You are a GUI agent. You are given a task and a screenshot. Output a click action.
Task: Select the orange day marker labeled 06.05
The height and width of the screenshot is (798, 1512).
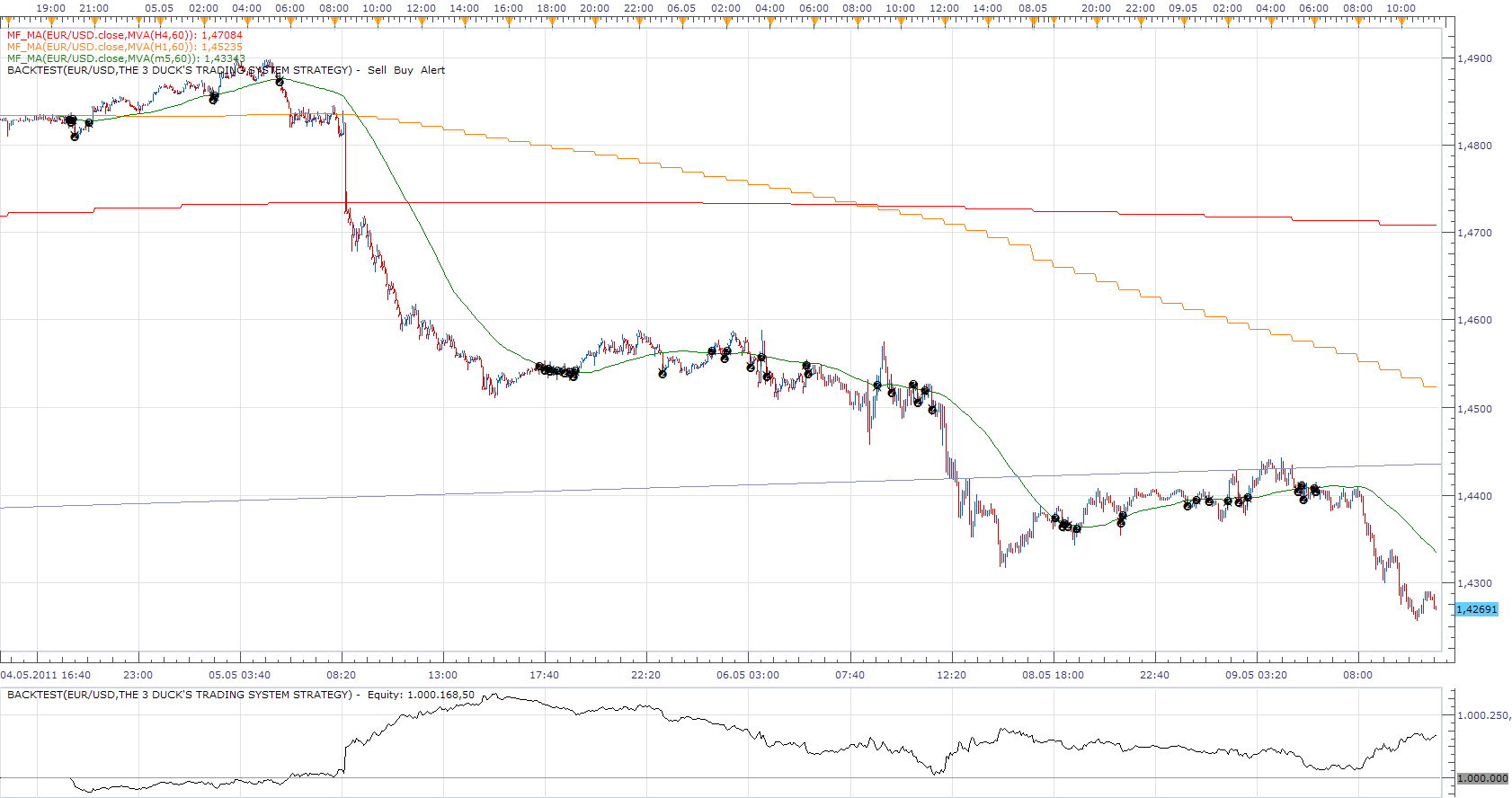[x=681, y=19]
